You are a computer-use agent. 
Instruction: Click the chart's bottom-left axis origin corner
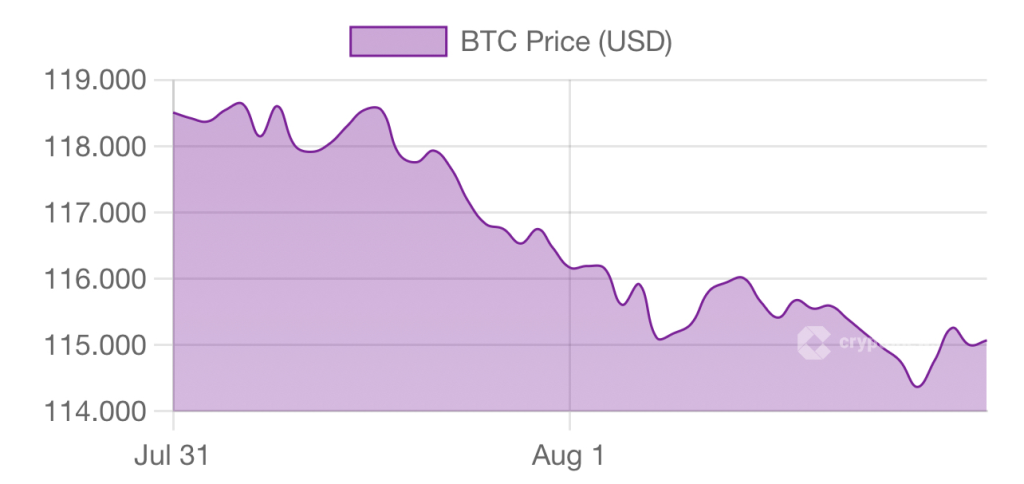[174, 411]
